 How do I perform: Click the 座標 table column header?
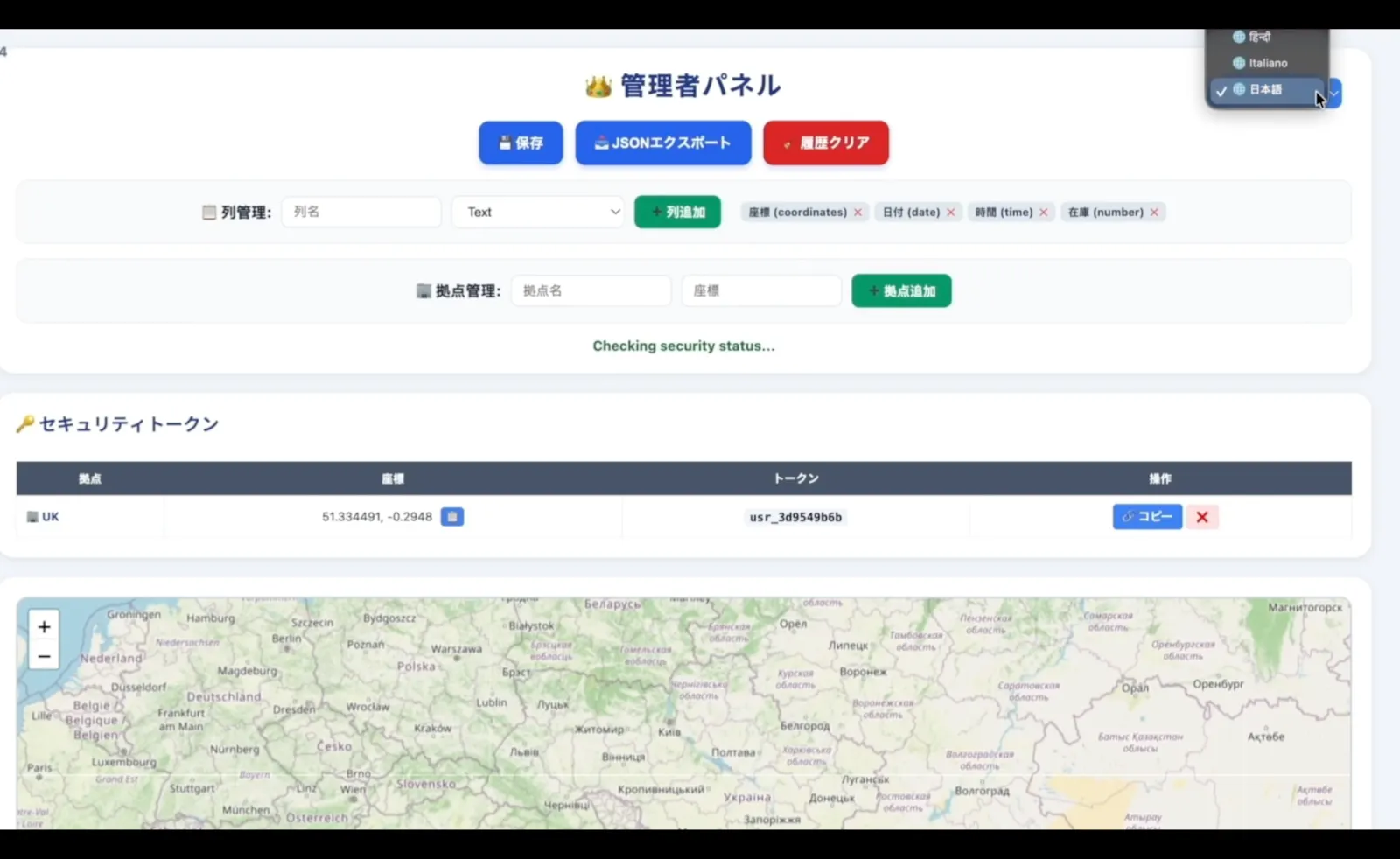pyautogui.click(x=393, y=478)
